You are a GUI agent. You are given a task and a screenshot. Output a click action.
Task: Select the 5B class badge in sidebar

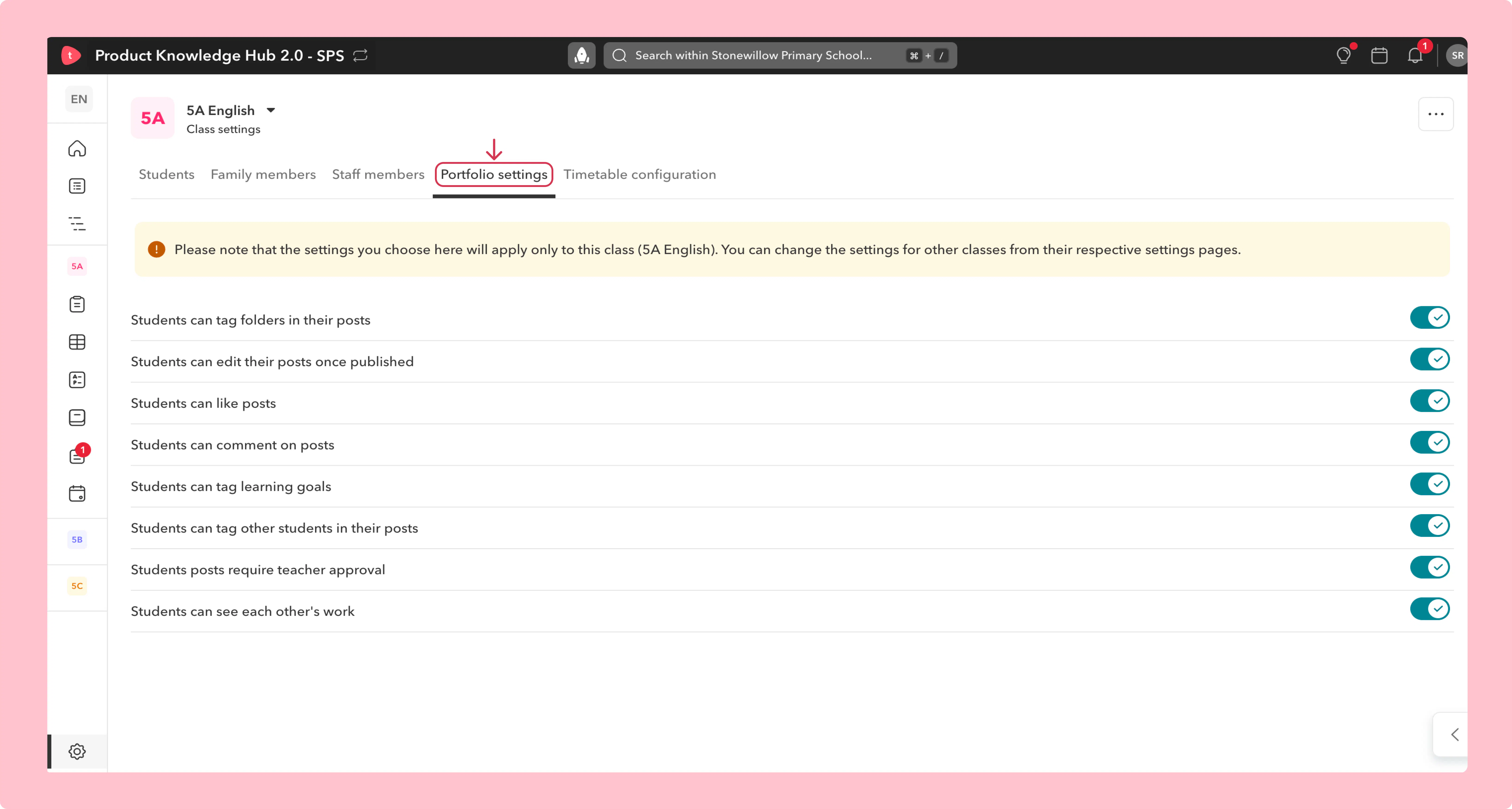77,540
